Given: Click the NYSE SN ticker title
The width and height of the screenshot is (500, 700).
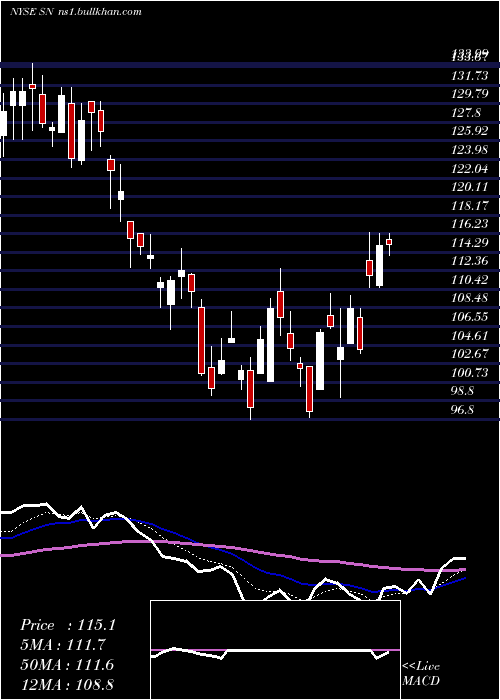Looking at the screenshot, I should tap(30, 12).
